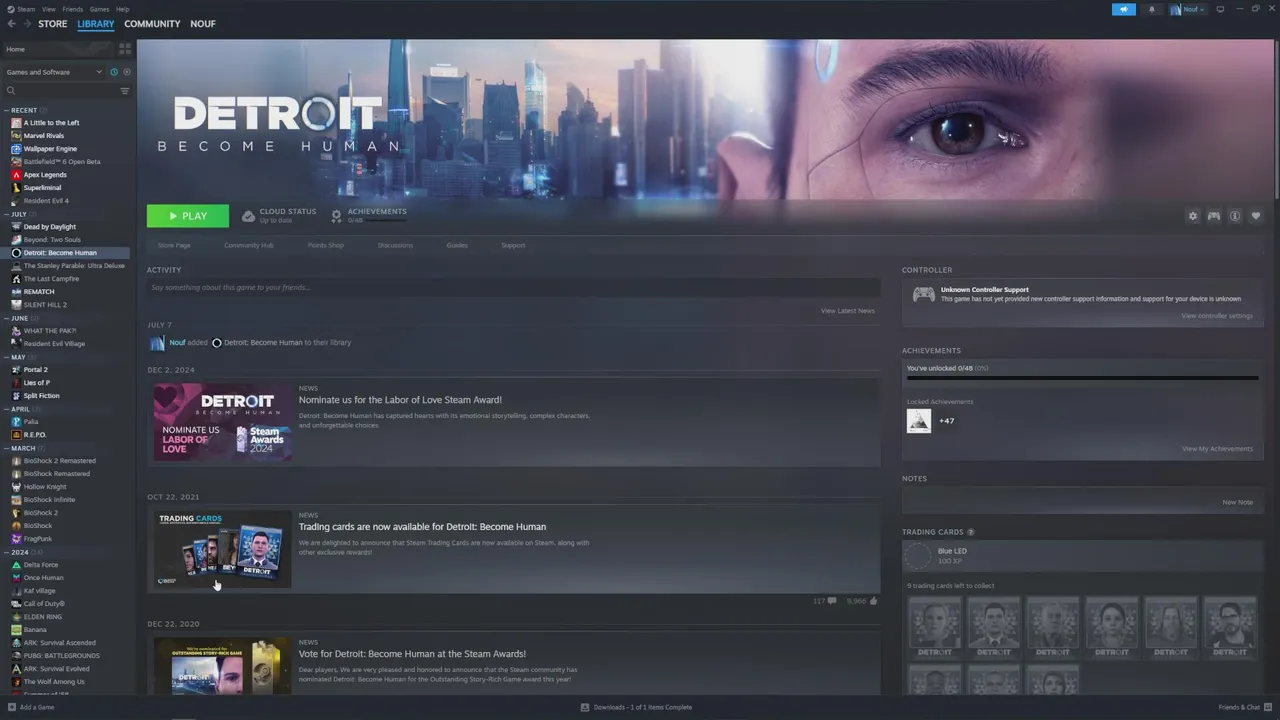Screen dimensions: 1280x720
Task: Click the Portal 2 game icon
Action: 16,370
